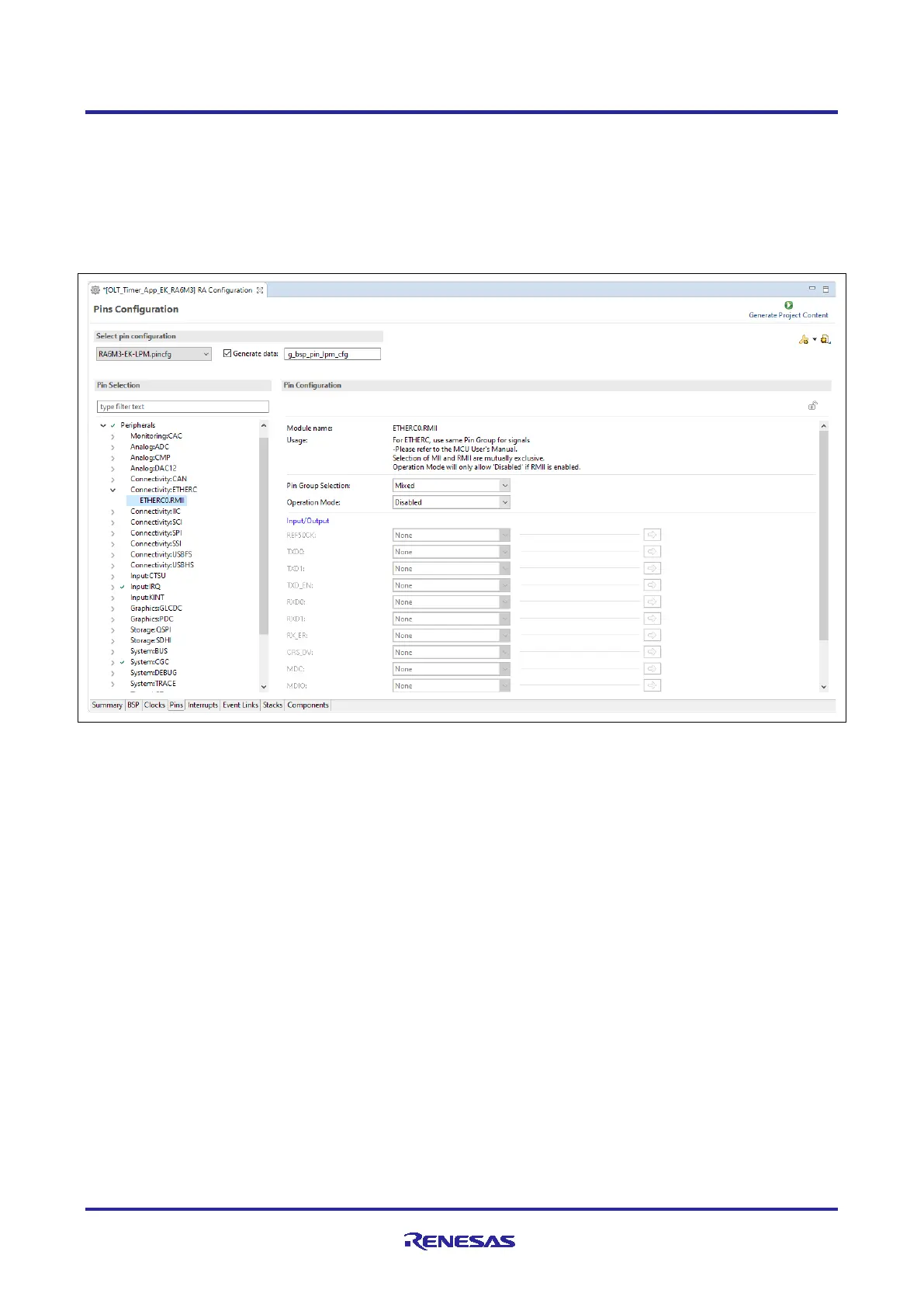Expand the System:CGC node

pyautogui.click(x=113, y=662)
